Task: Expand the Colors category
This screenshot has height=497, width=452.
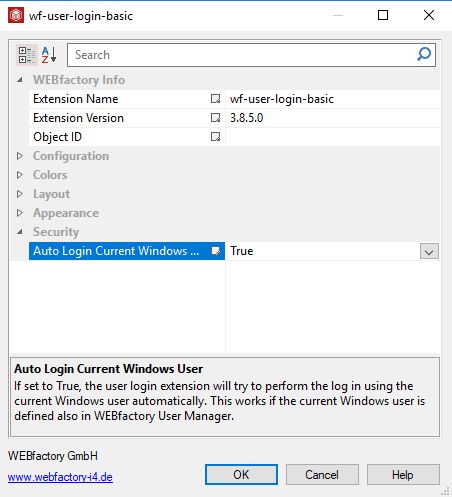Action: click(x=20, y=175)
